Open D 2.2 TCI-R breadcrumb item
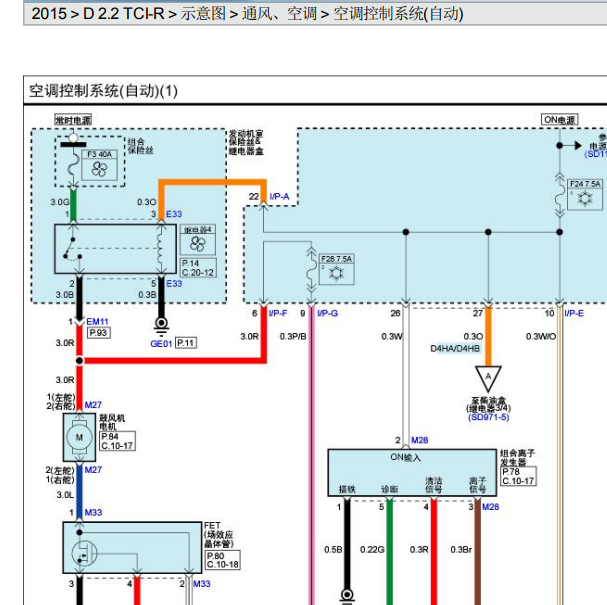Screen dimensions: 607x605 pos(123,14)
